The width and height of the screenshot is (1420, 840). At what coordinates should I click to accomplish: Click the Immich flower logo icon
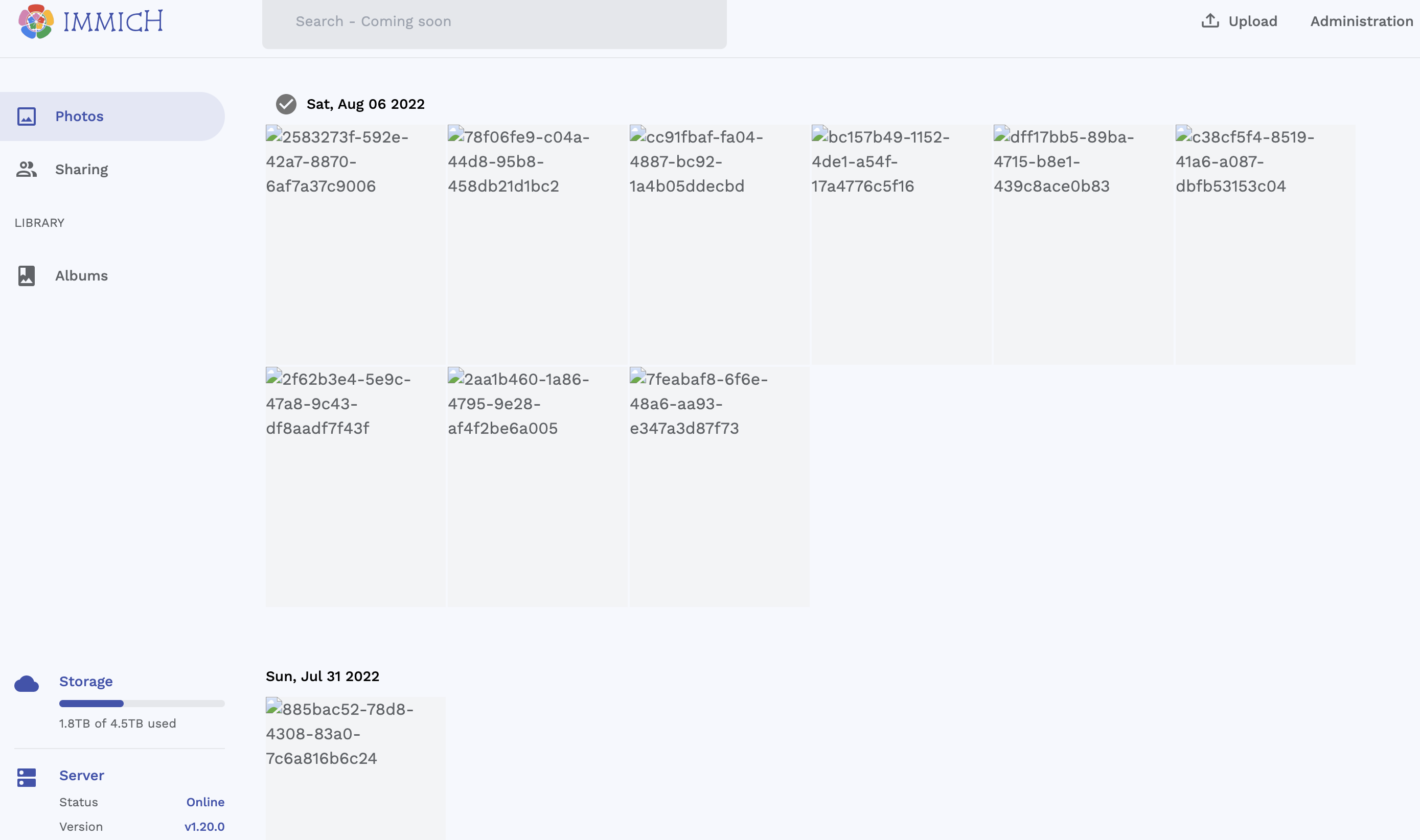click(x=36, y=21)
